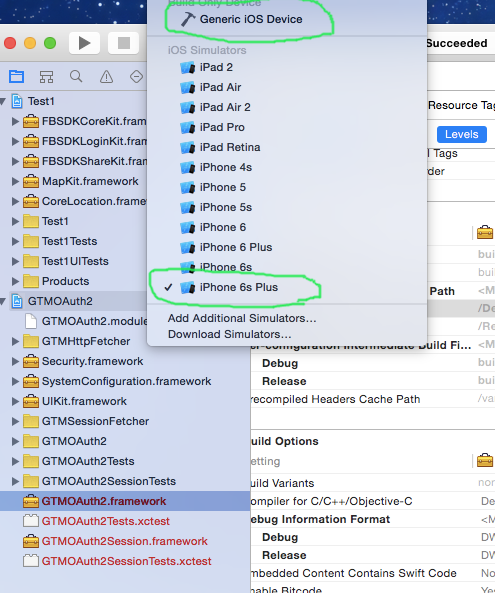Click GTMOAuth2Tests.xctest bundle icon
The height and width of the screenshot is (593, 495).
(31, 521)
